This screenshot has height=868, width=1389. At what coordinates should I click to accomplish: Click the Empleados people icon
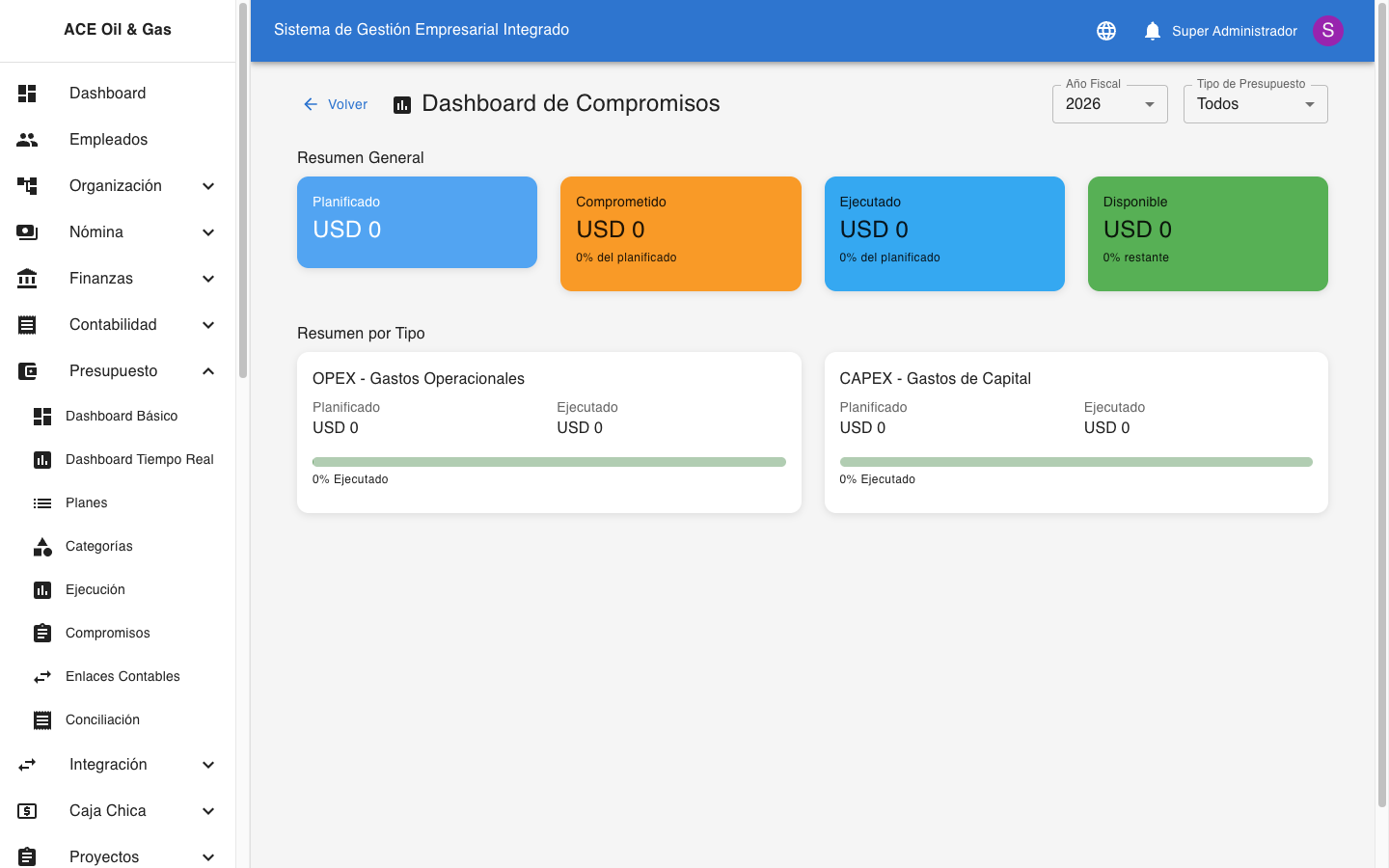point(27,139)
